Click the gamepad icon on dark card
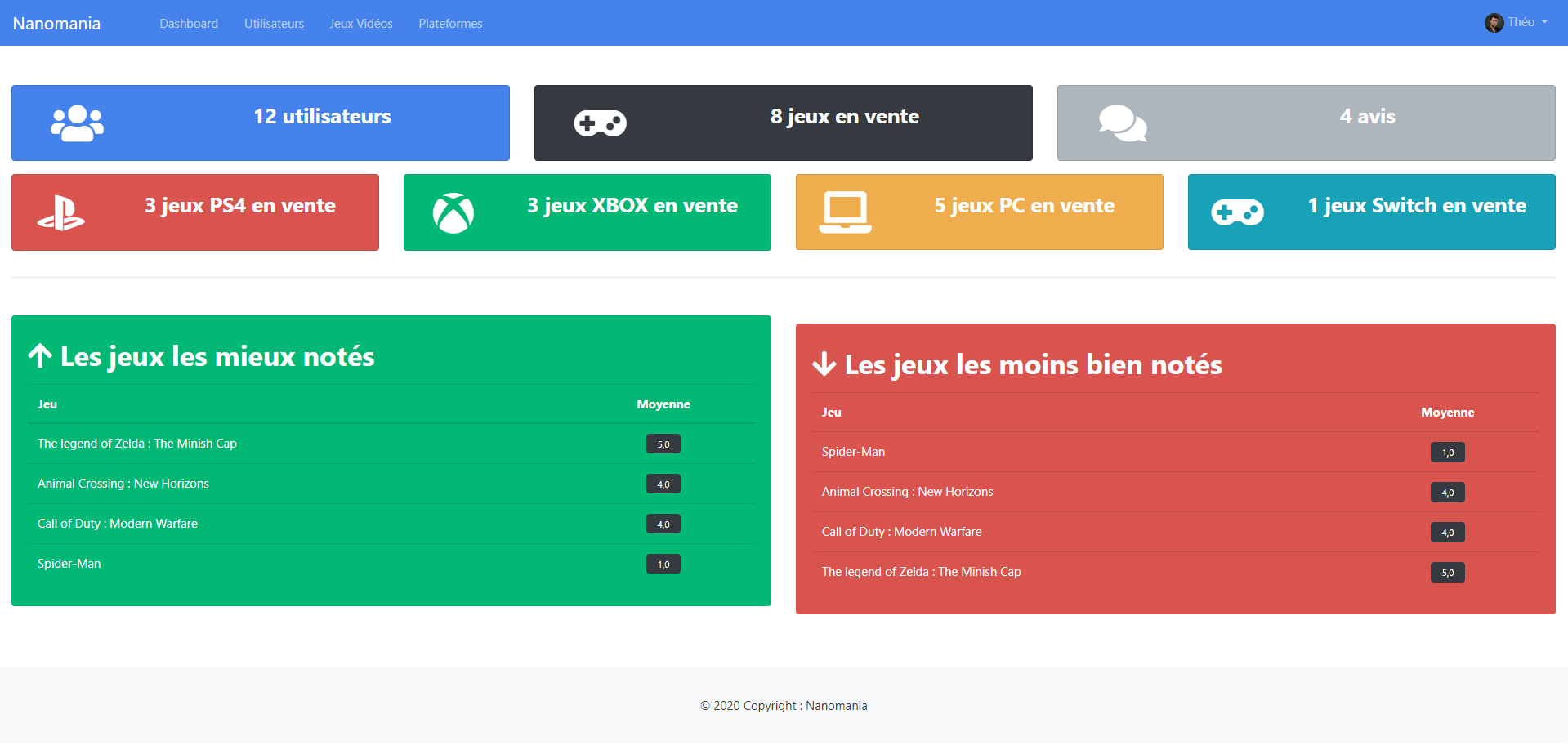This screenshot has width=1568, height=750. tap(601, 123)
